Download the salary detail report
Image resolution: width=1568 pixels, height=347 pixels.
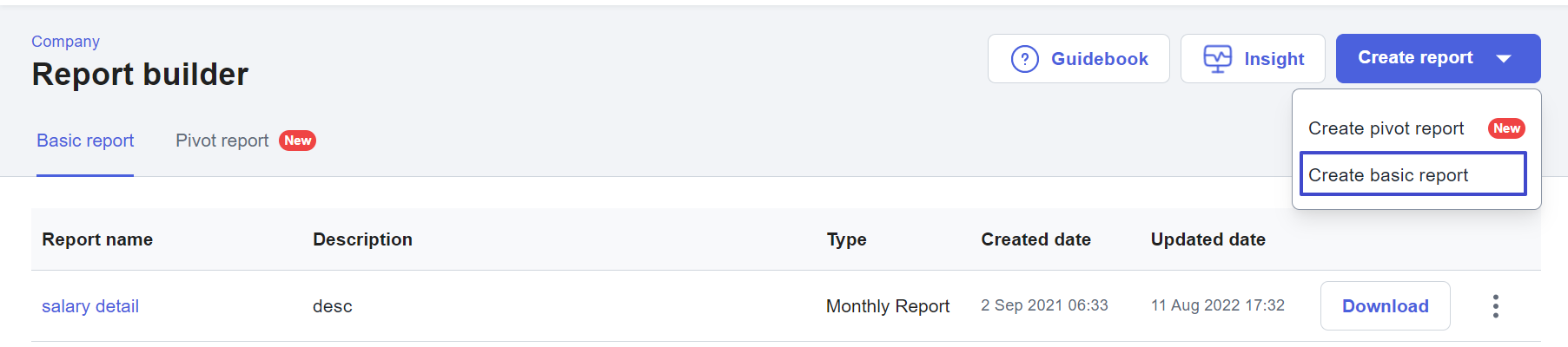tap(1385, 306)
